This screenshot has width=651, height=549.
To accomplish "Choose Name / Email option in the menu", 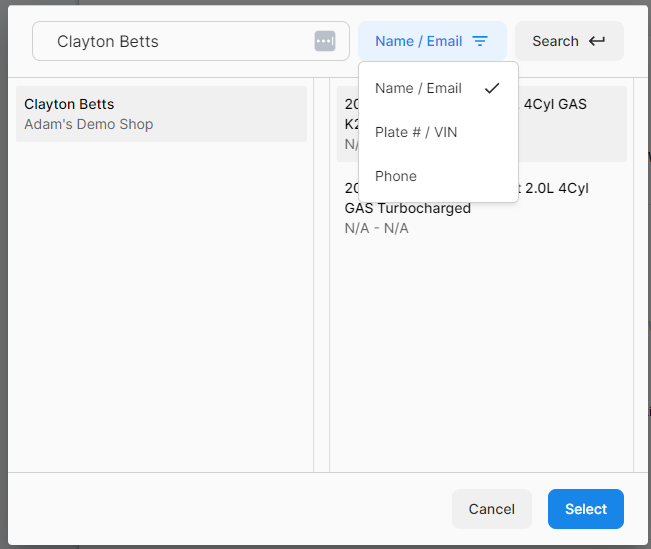I will point(438,88).
